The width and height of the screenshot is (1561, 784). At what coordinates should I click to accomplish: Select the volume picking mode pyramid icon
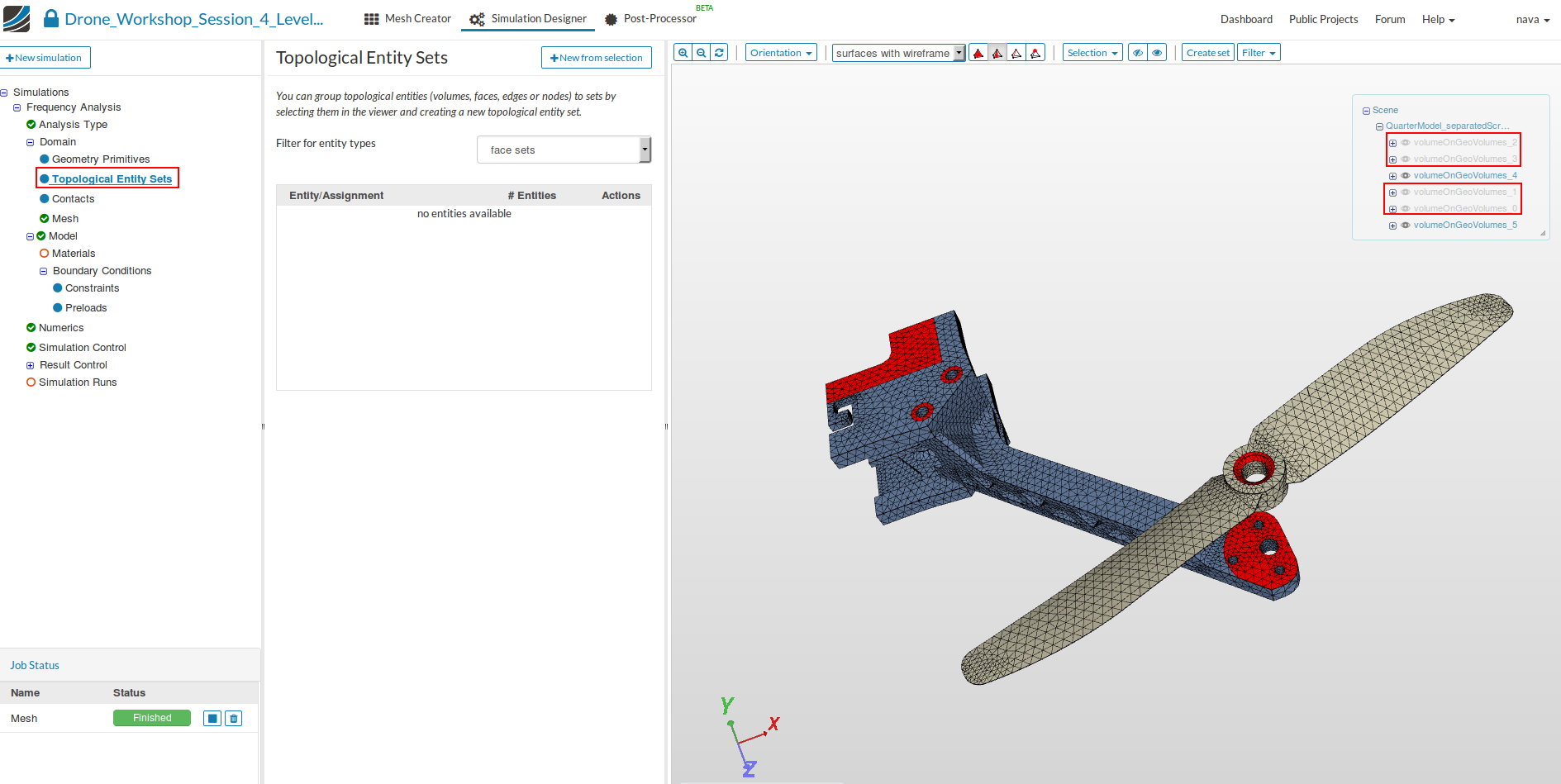point(978,53)
